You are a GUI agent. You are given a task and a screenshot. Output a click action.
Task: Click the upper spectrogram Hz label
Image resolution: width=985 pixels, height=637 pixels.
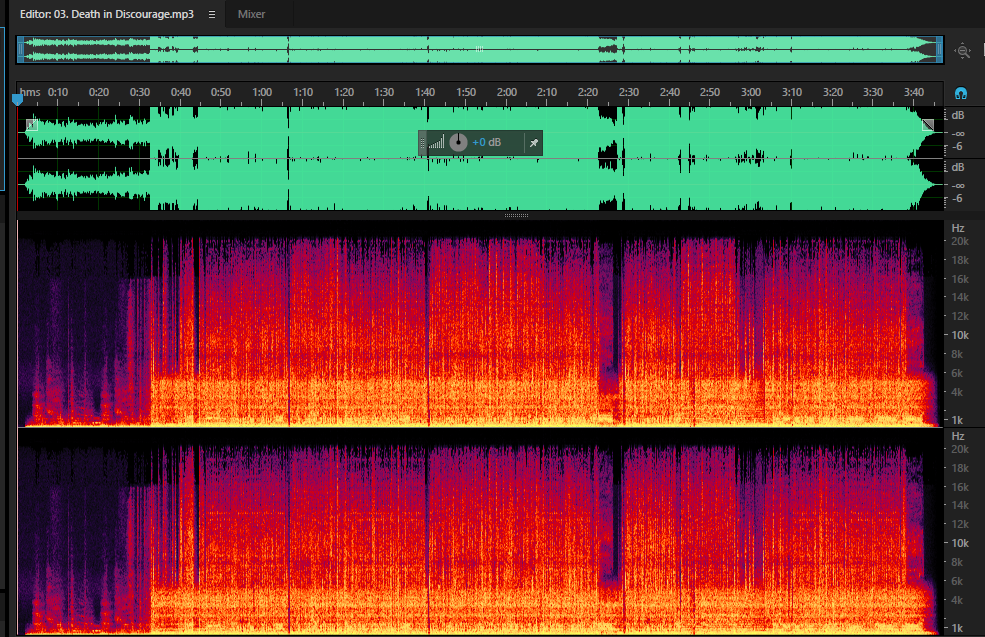pos(957,228)
